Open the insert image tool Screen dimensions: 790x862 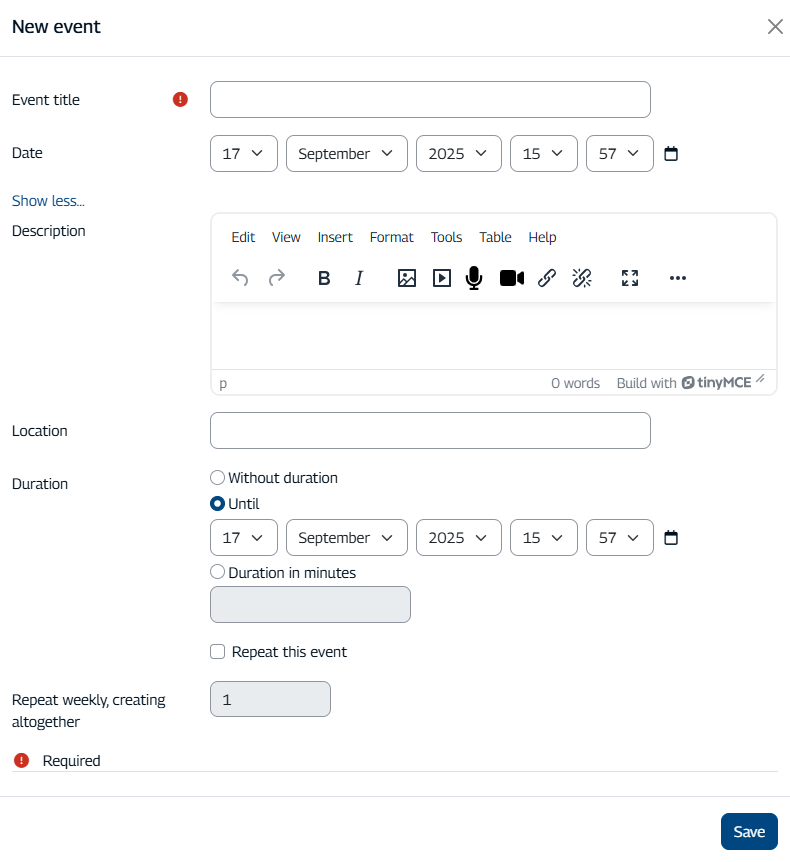(x=406, y=278)
